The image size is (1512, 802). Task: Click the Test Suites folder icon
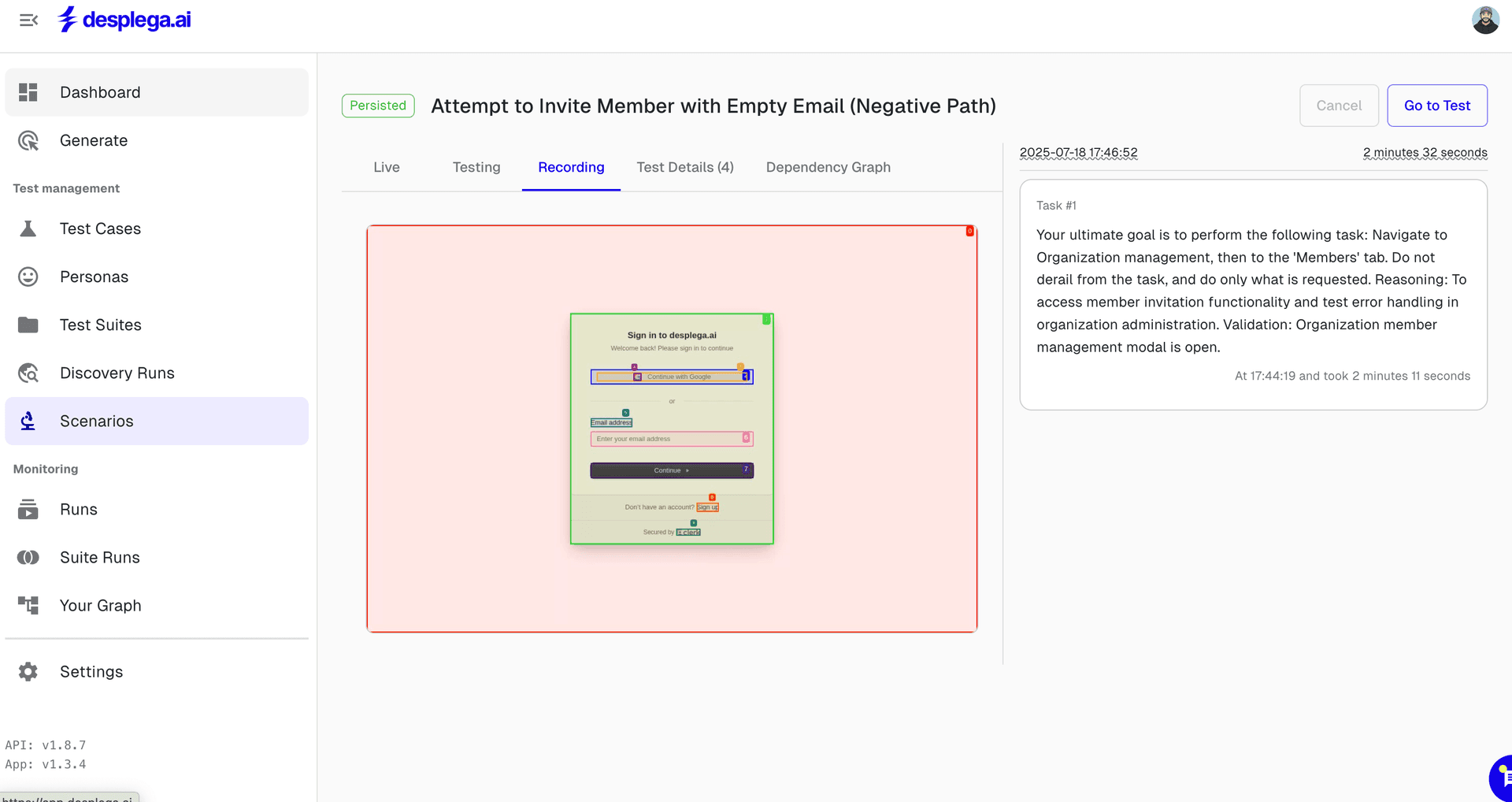tap(28, 325)
